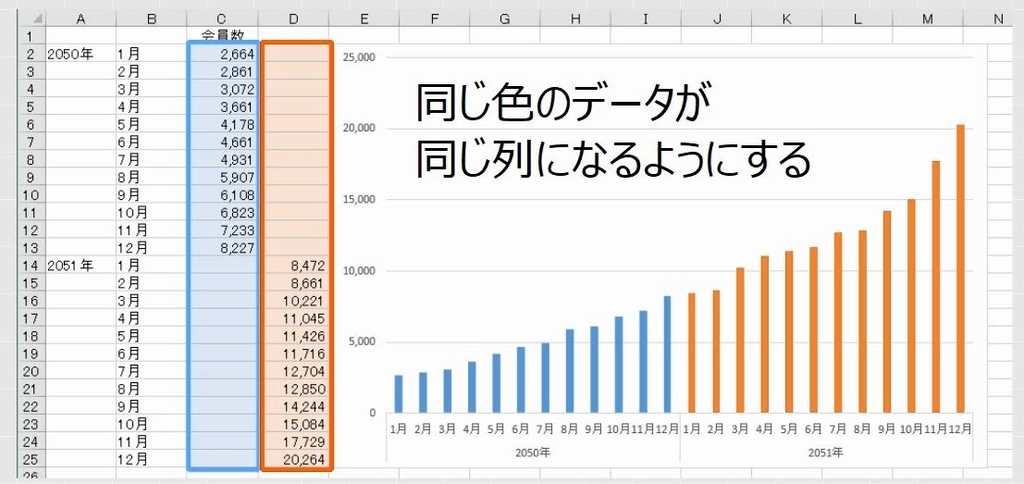Image resolution: width=1024 pixels, height=484 pixels.
Task: Select the cell with value 4,931
Action: point(222,159)
